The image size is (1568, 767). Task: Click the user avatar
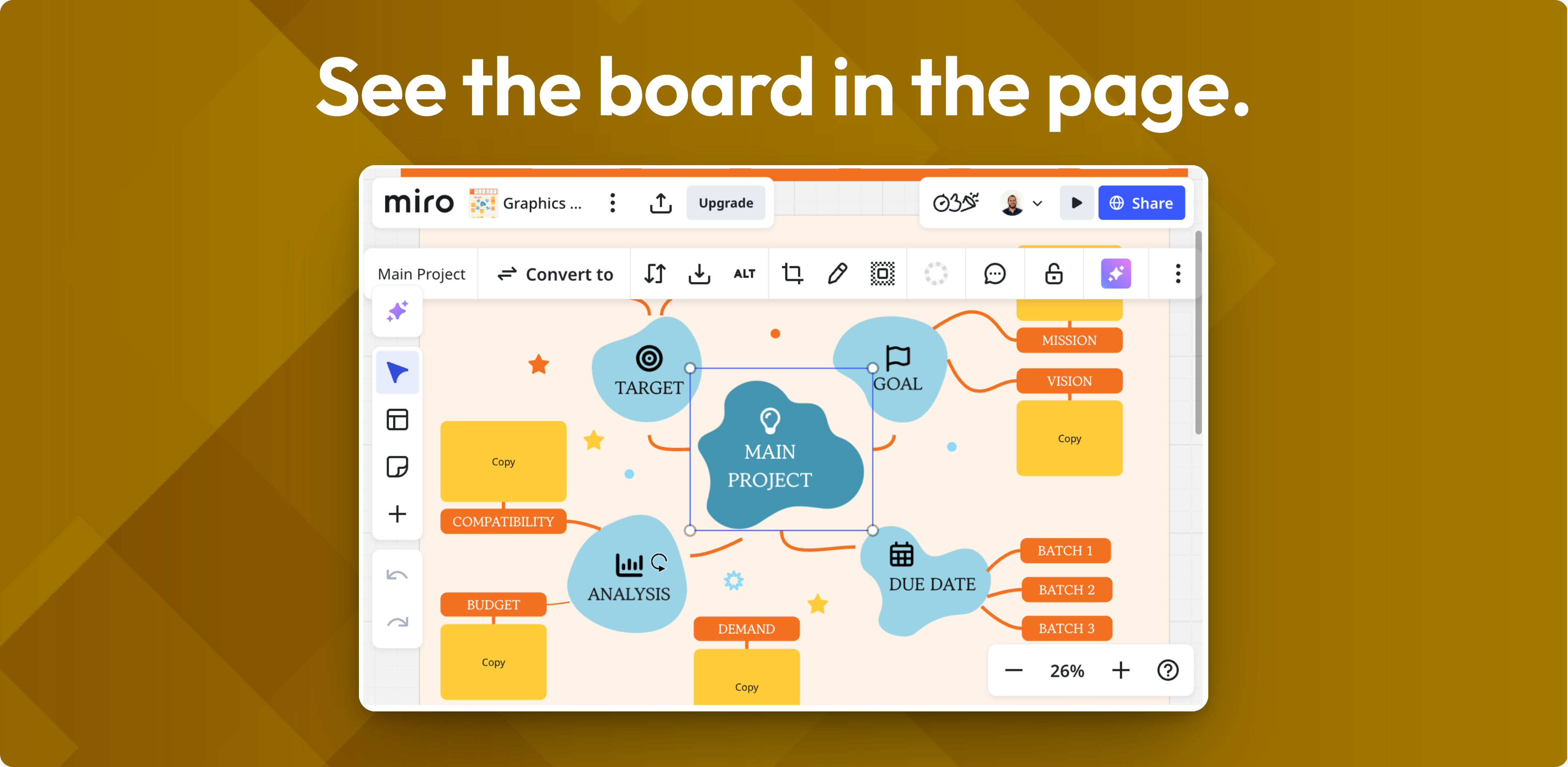coord(1012,203)
